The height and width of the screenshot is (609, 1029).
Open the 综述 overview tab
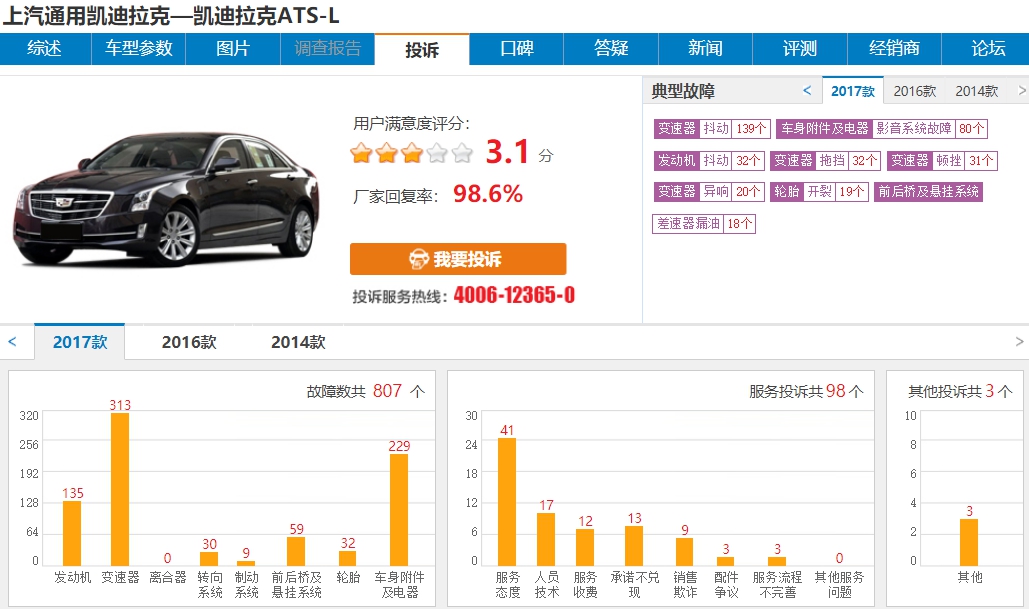point(45,49)
